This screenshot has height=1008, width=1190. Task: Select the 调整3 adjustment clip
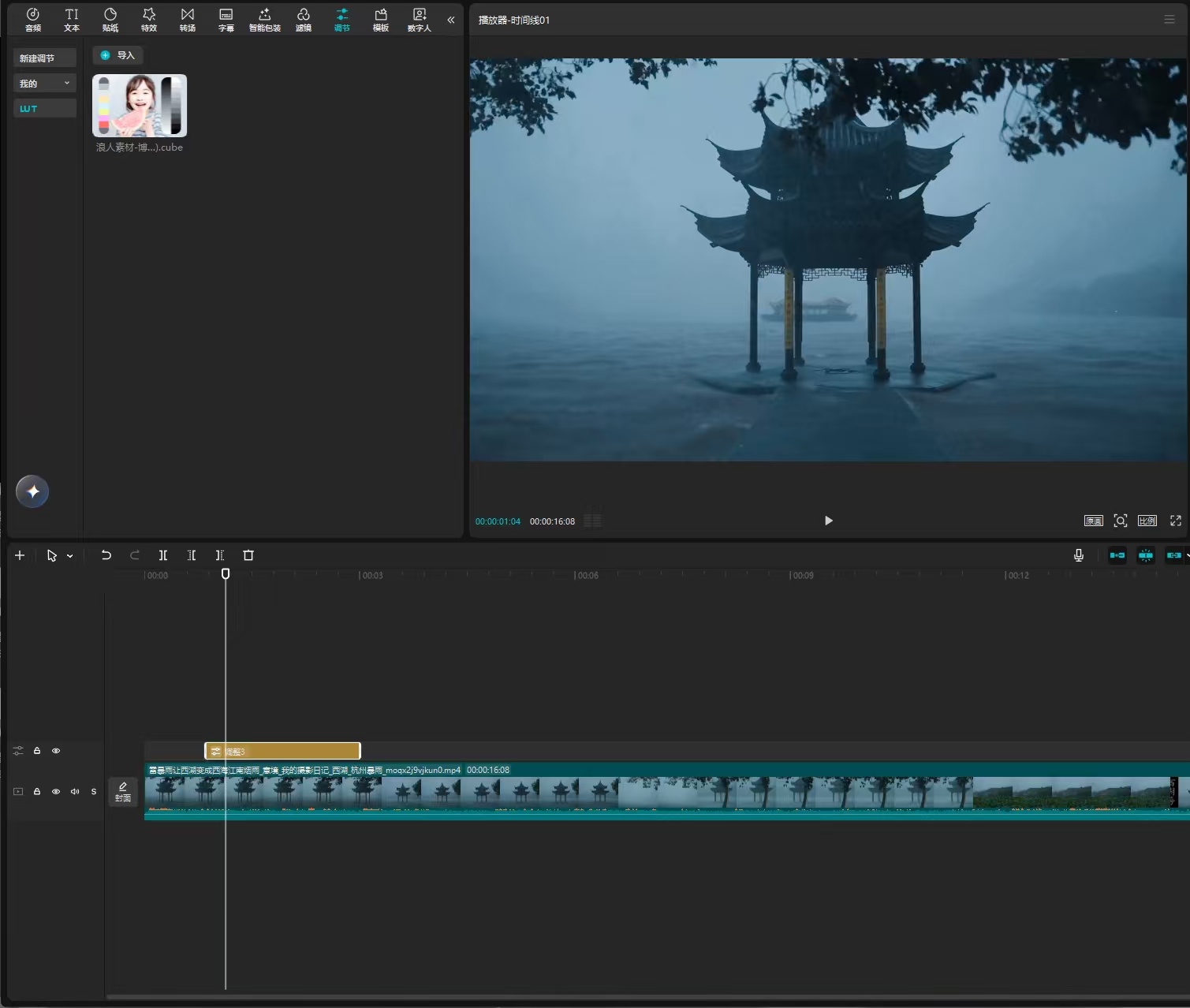[x=282, y=751]
